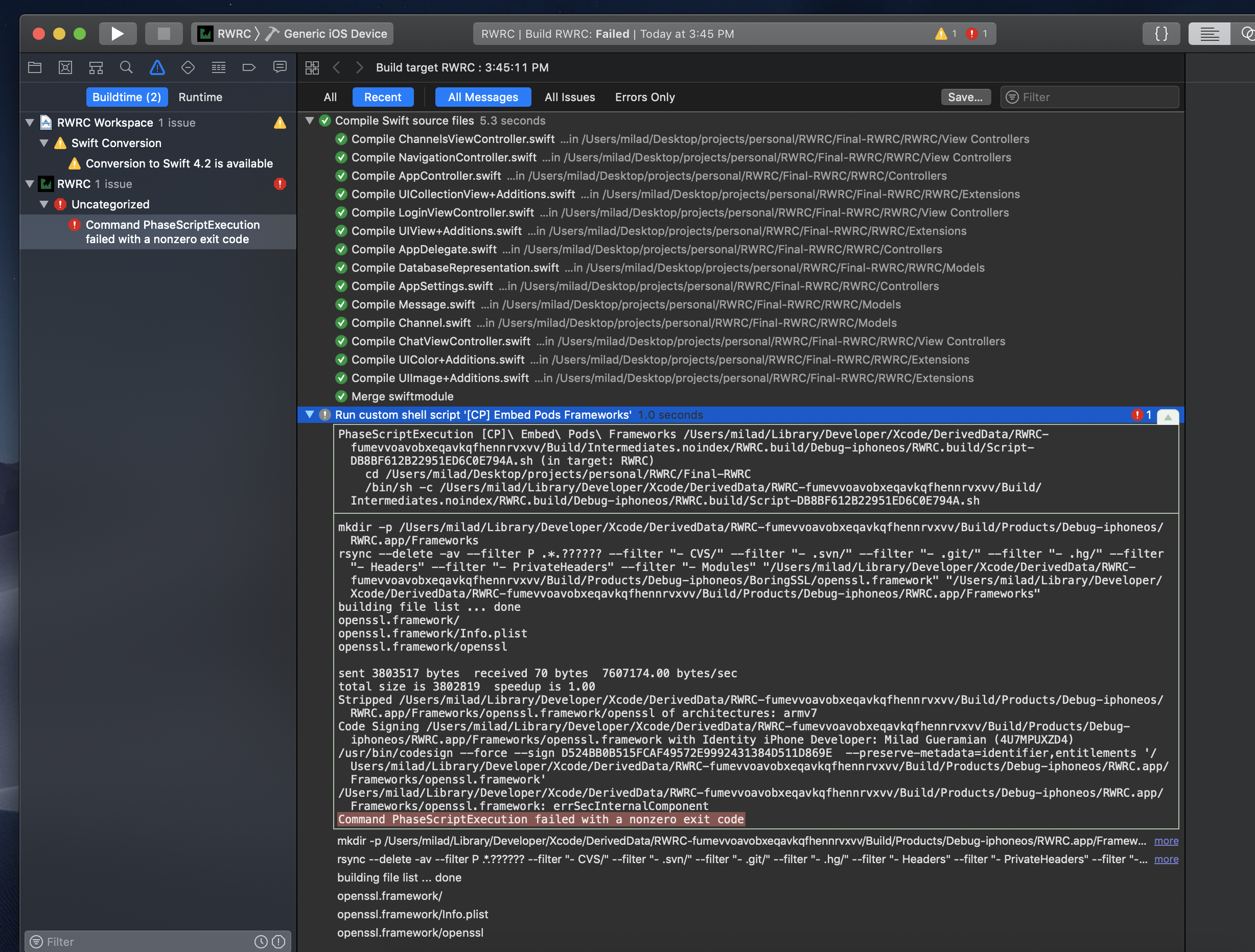Click the warning count in activity bar
The height and width of the screenshot is (952, 1255).
pyautogui.click(x=946, y=34)
